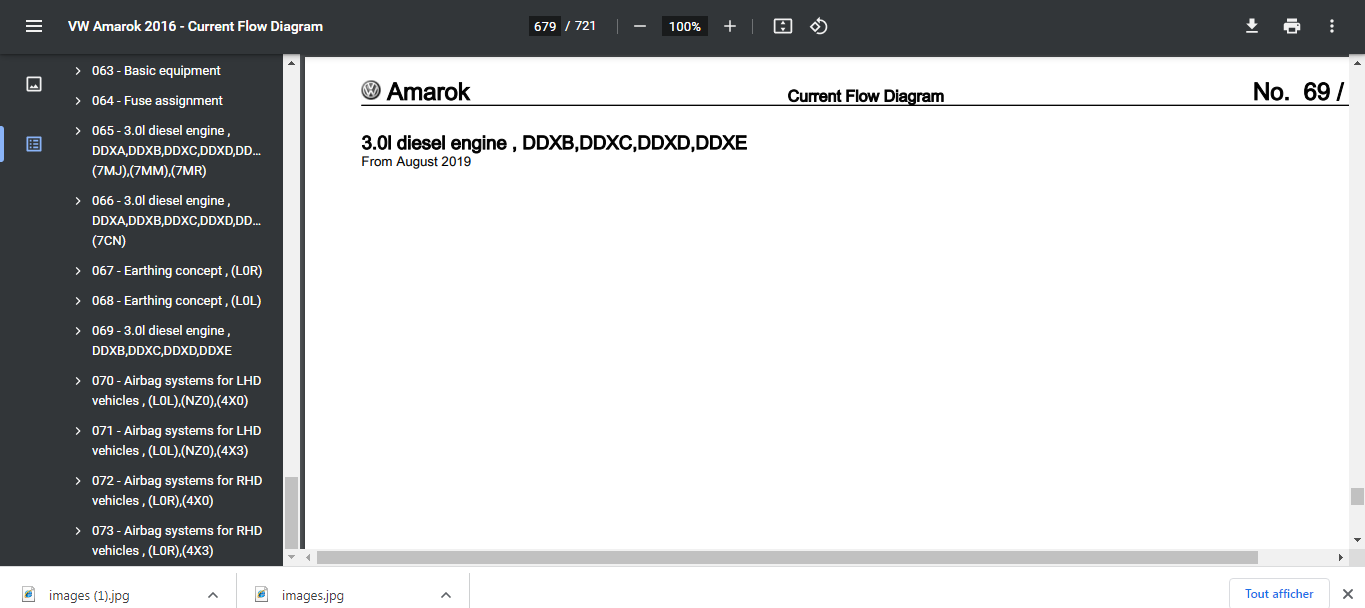This screenshot has height=608, width=1365.
Task: Go to 069 - 3.0l diesel engine DDXB
Action: click(x=162, y=341)
